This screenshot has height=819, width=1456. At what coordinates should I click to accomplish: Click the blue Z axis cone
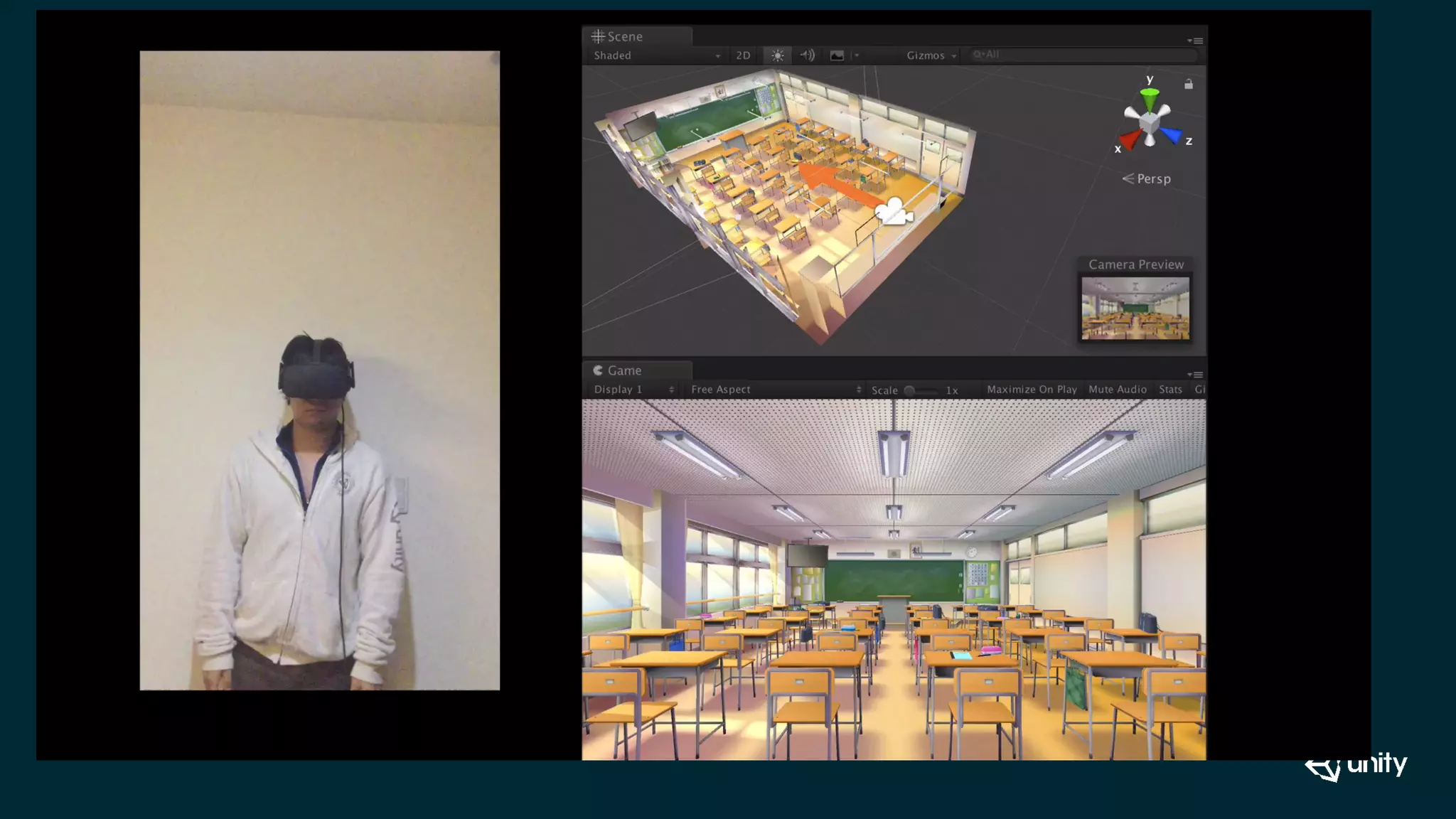(x=1172, y=134)
